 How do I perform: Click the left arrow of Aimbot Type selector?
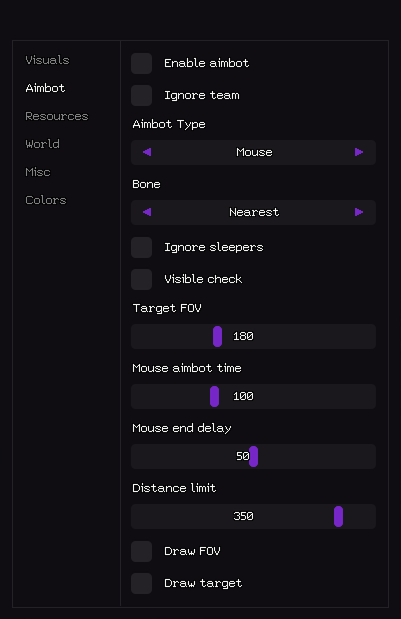point(147,152)
